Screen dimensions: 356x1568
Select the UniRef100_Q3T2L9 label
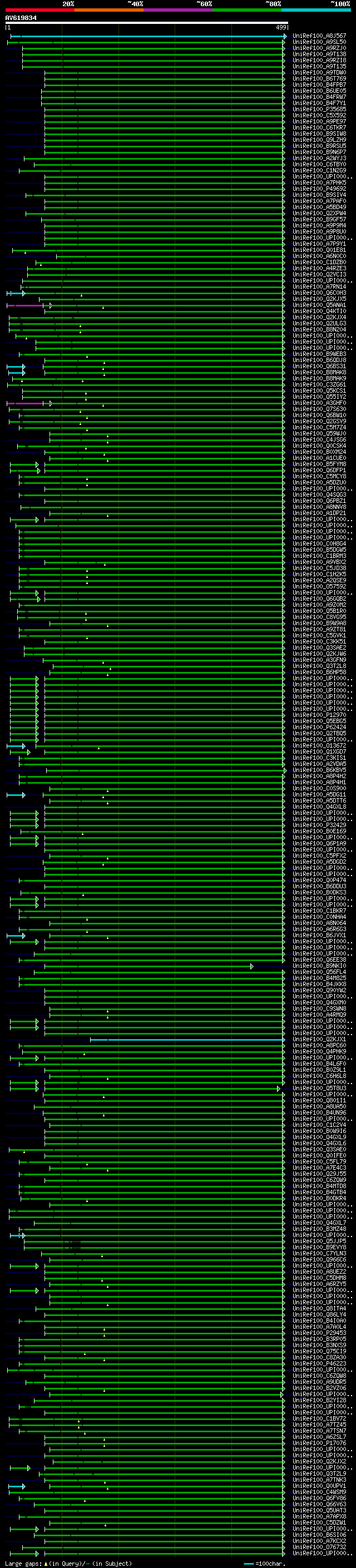click(x=319, y=1473)
